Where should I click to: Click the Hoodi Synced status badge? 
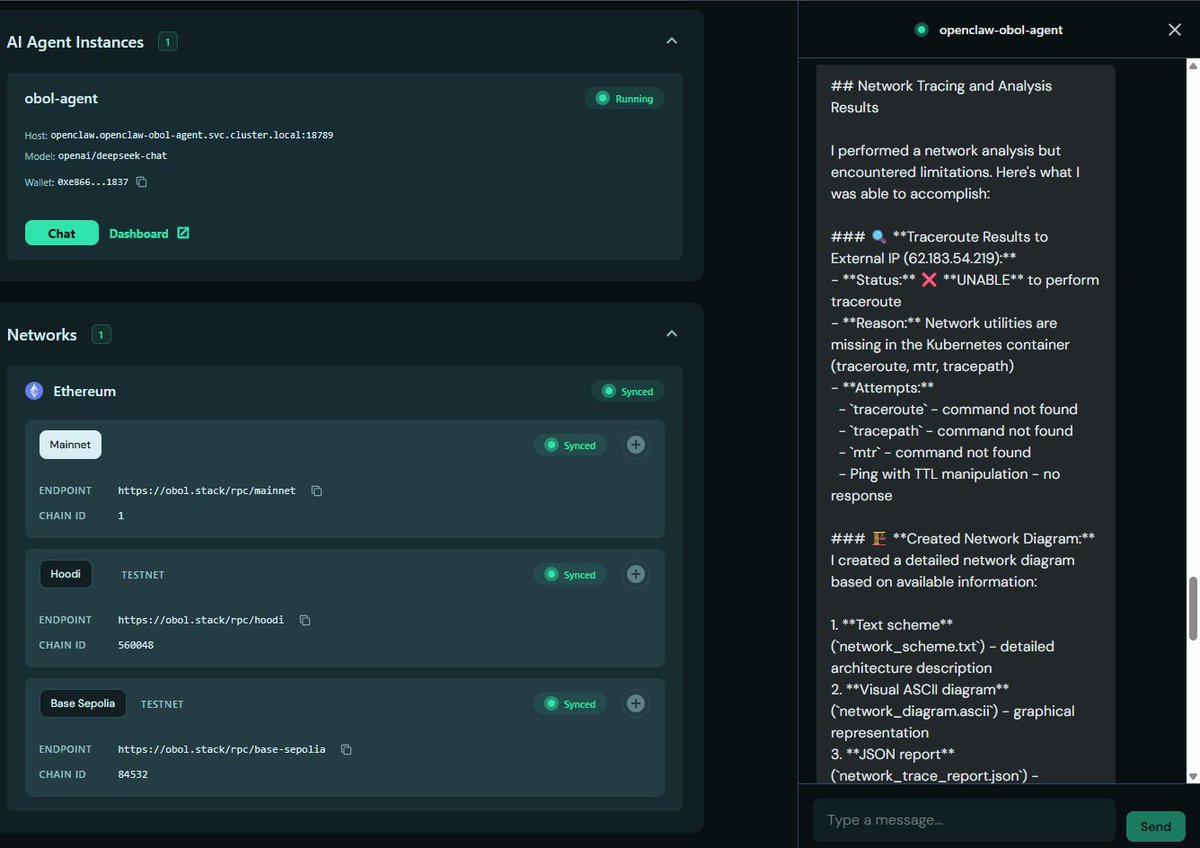pyautogui.click(x=570, y=574)
